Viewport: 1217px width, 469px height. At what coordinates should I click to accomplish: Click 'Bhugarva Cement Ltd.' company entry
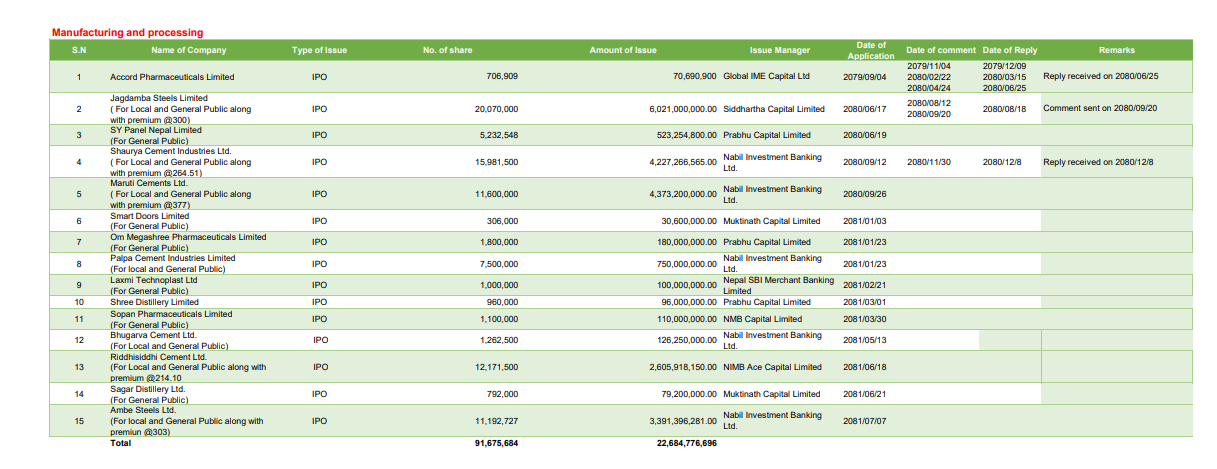(153, 335)
